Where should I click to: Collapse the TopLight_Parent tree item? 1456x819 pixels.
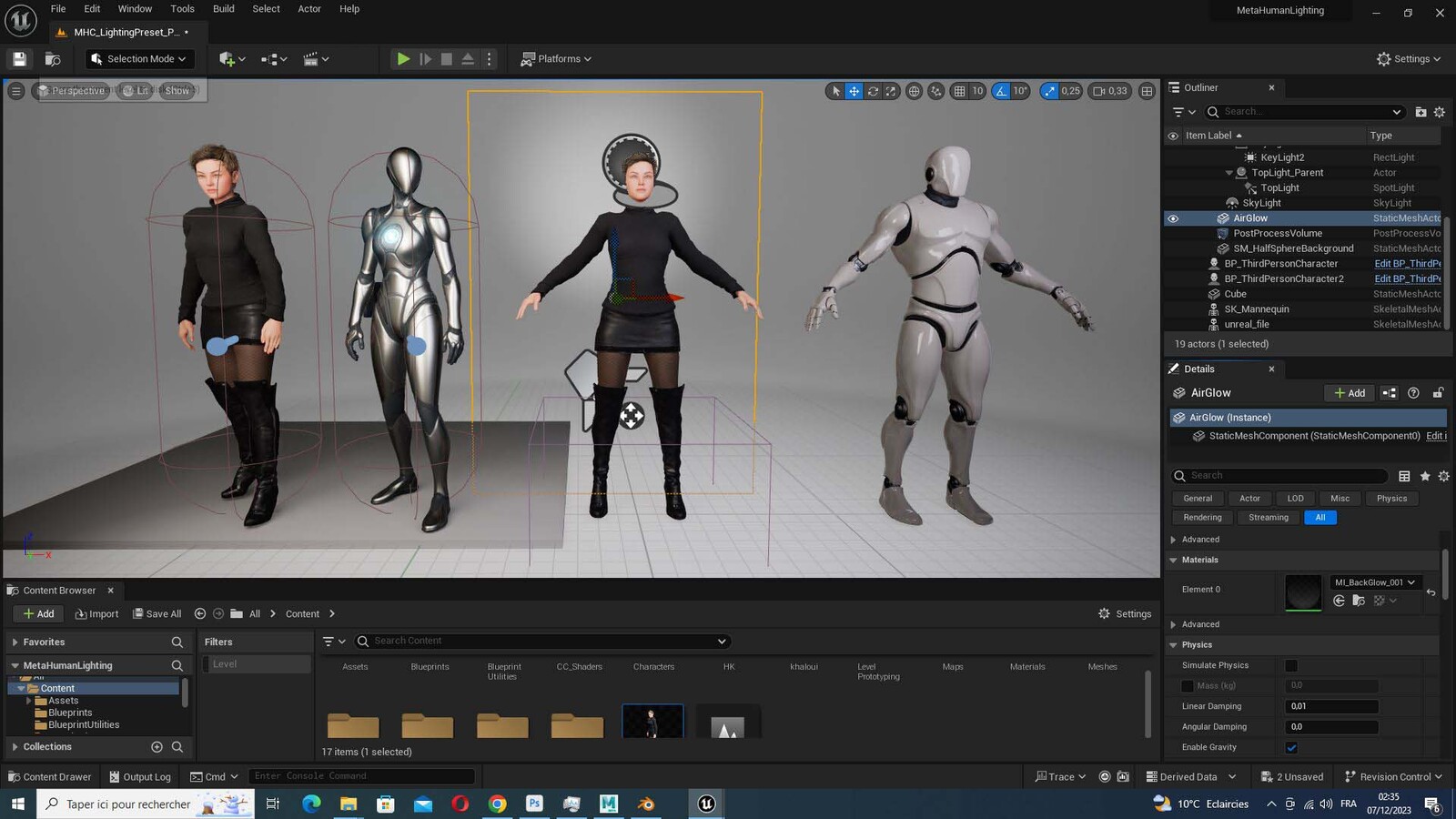point(1228,173)
